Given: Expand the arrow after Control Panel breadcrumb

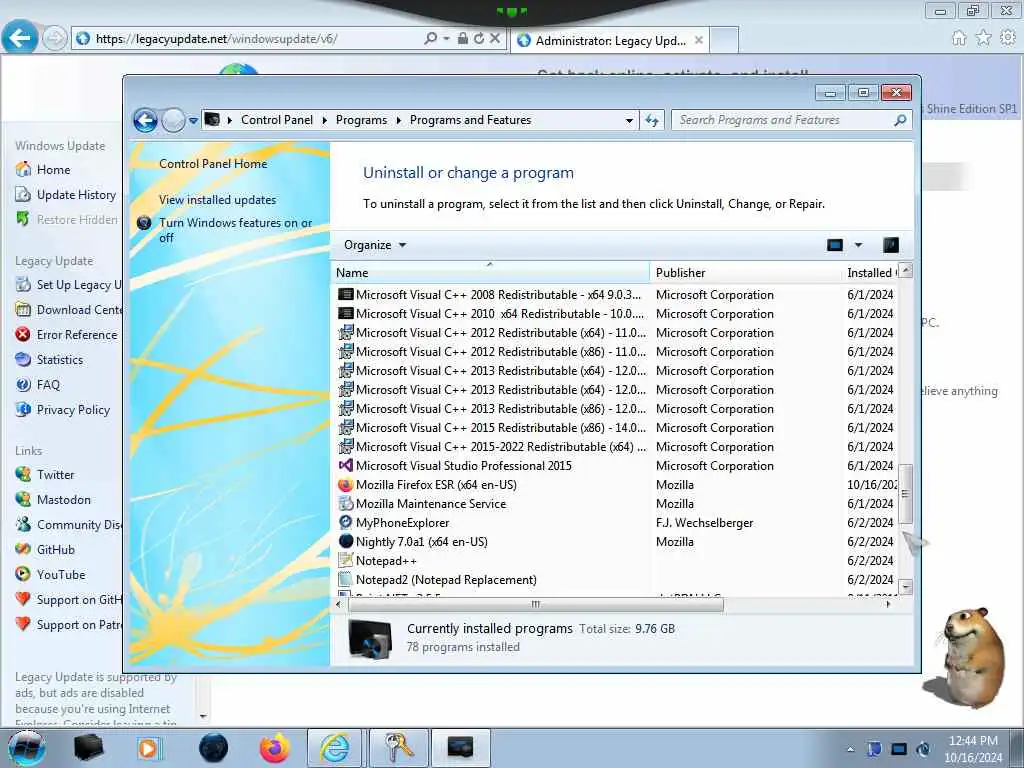Looking at the screenshot, I should tap(325, 120).
